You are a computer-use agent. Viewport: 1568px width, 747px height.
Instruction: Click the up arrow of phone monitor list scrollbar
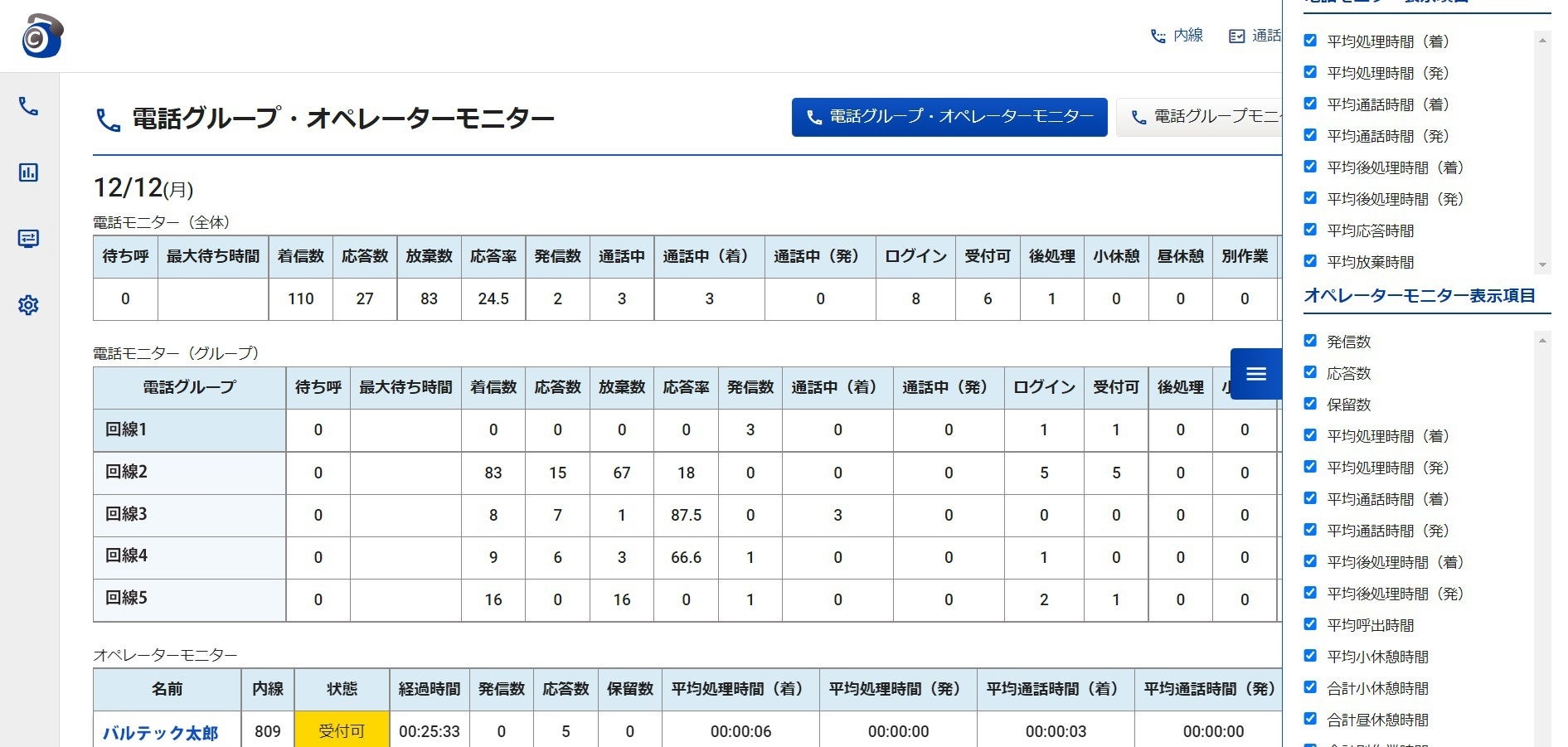[x=1542, y=40]
